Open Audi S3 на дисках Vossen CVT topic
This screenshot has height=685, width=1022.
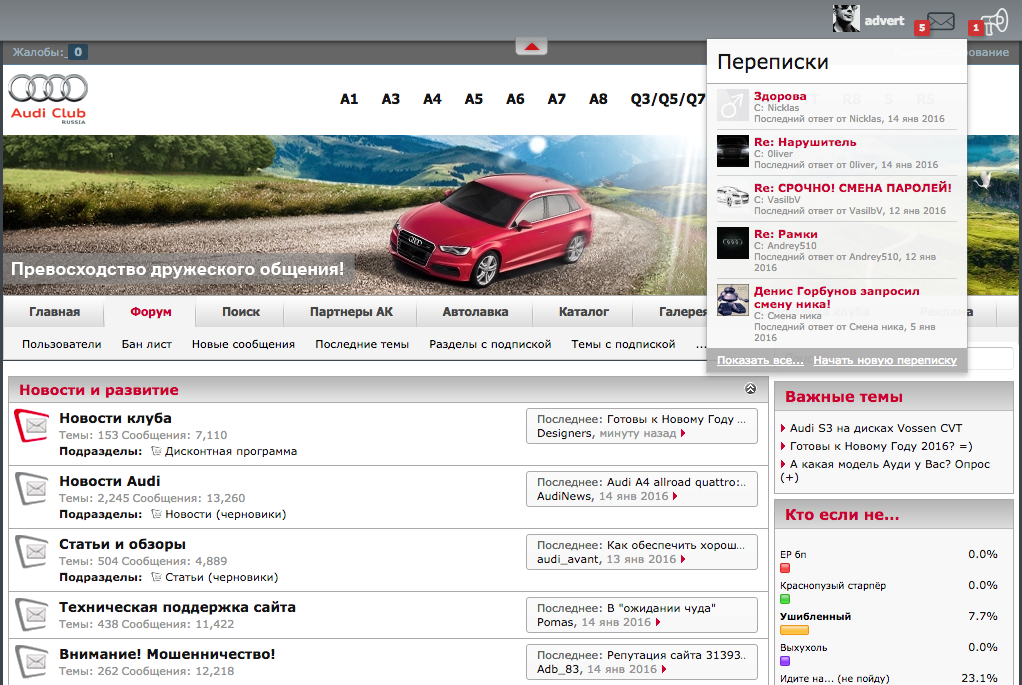point(876,428)
